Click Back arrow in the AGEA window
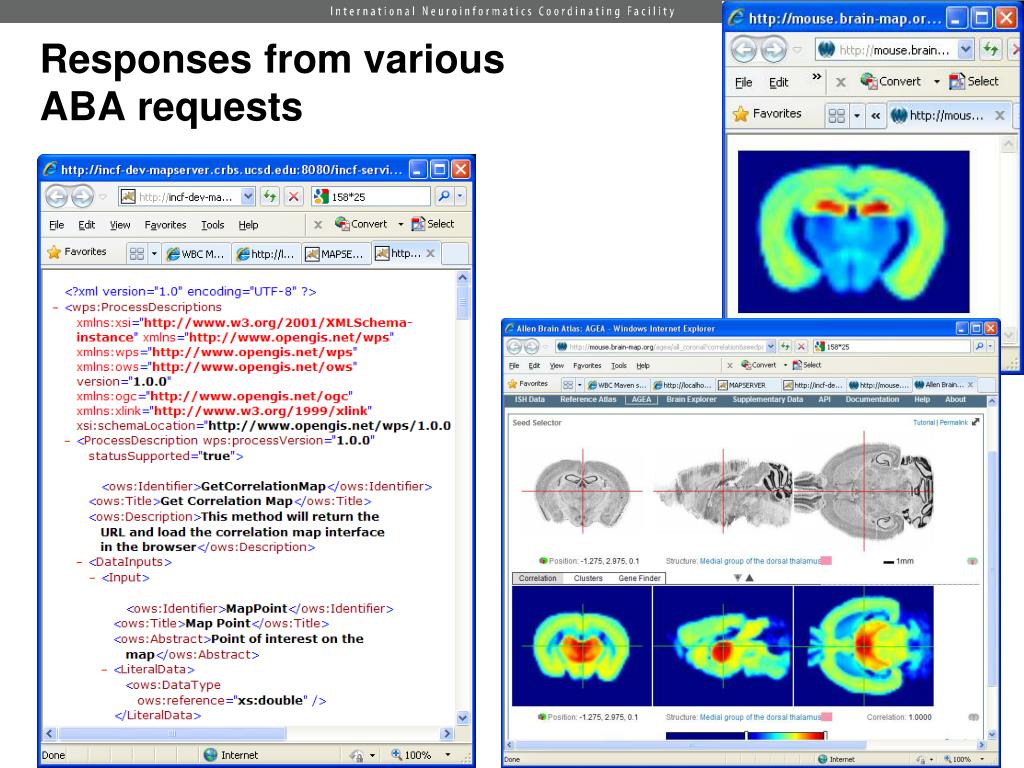 513,346
